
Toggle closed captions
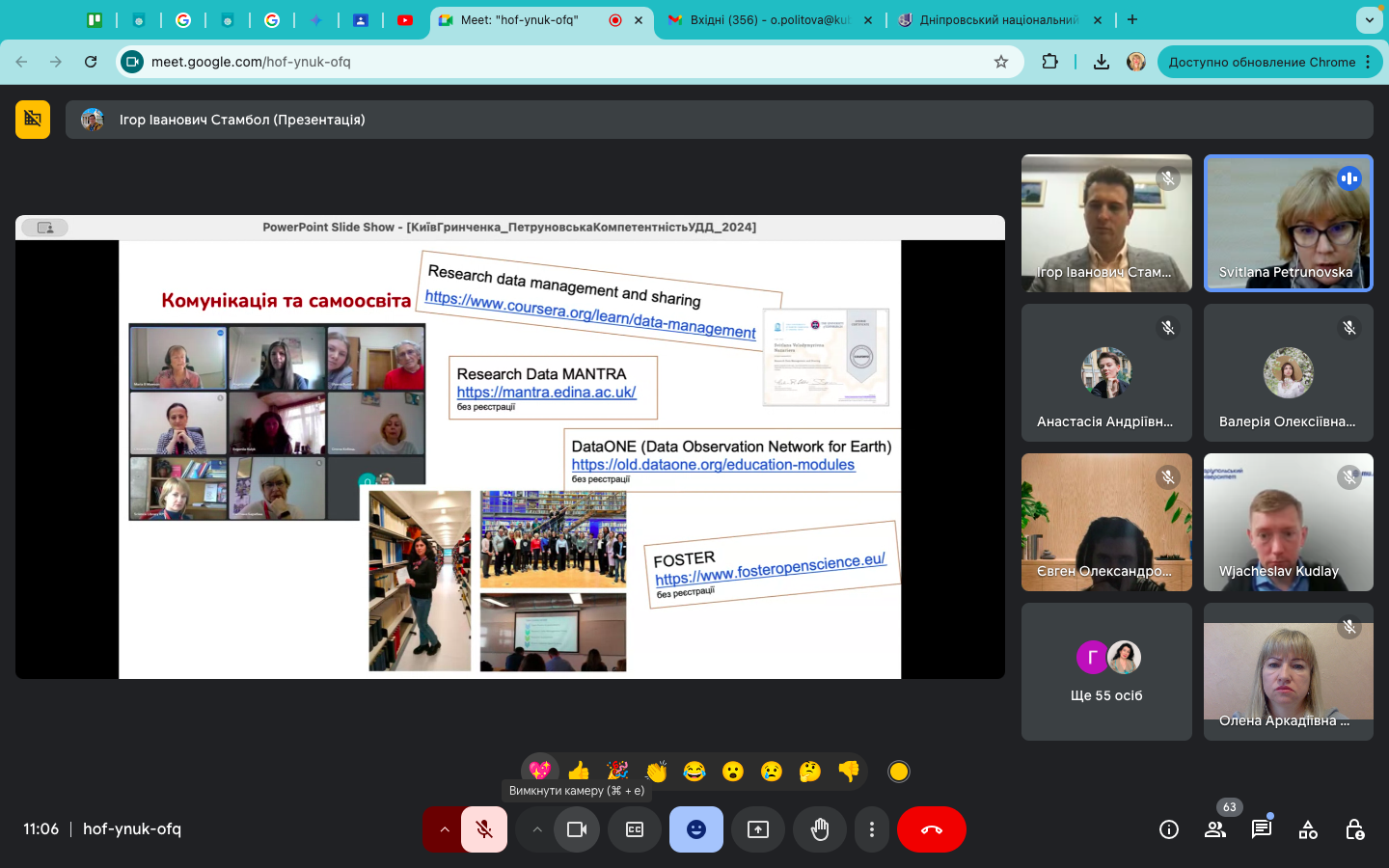635,829
